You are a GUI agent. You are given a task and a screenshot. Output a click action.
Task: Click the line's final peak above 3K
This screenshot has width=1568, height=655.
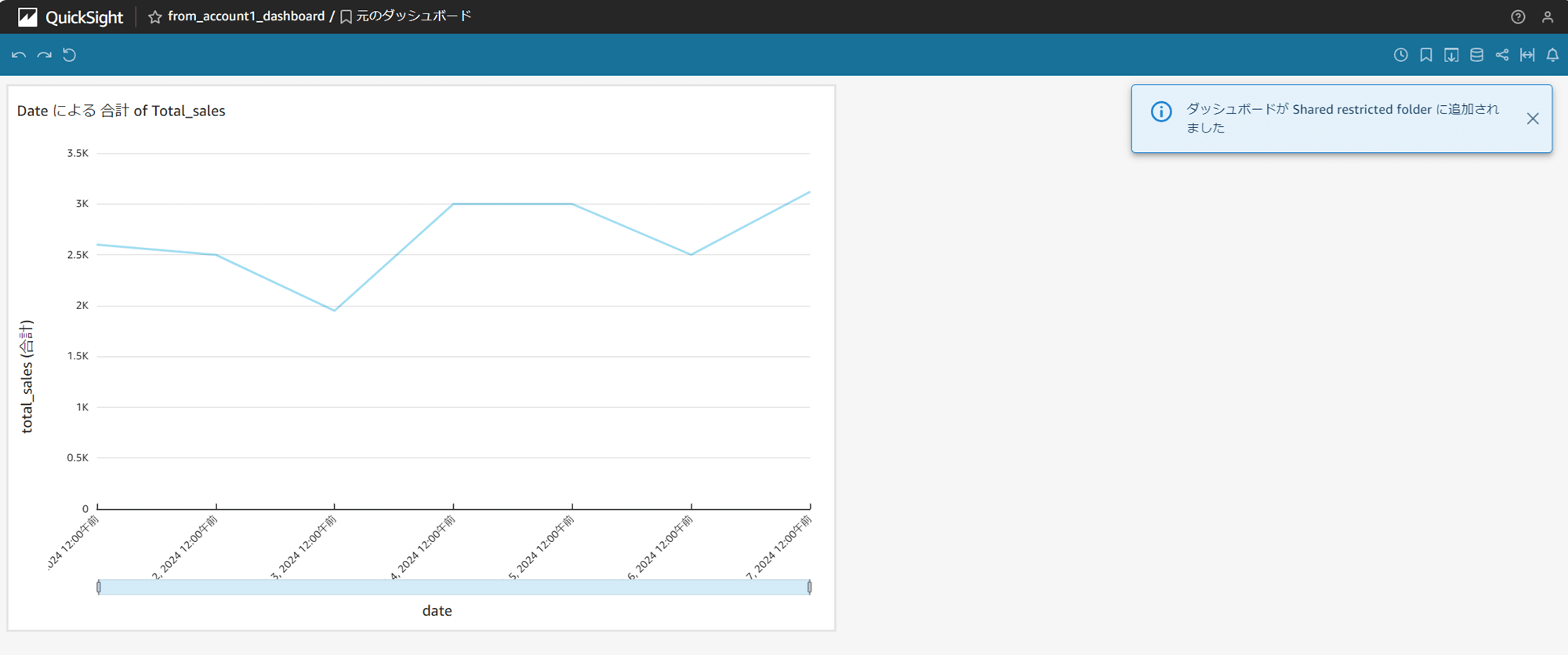click(x=809, y=192)
